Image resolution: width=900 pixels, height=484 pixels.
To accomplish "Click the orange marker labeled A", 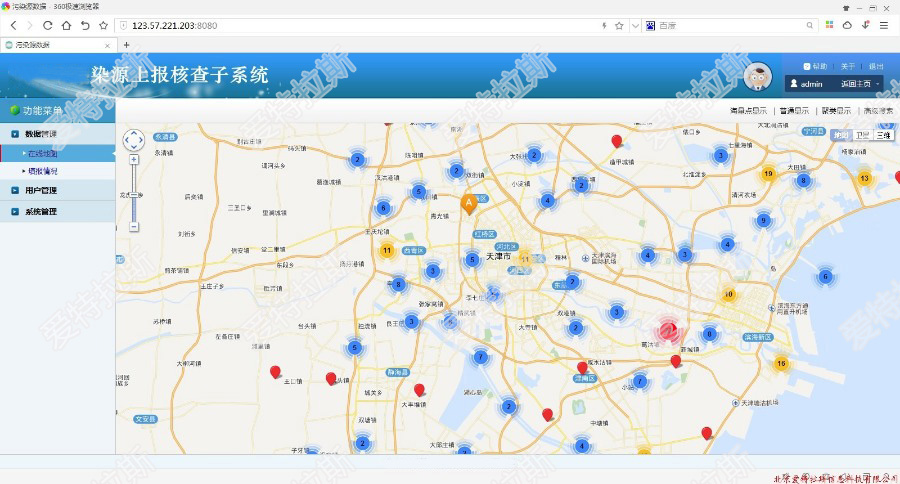I will tap(467, 205).
